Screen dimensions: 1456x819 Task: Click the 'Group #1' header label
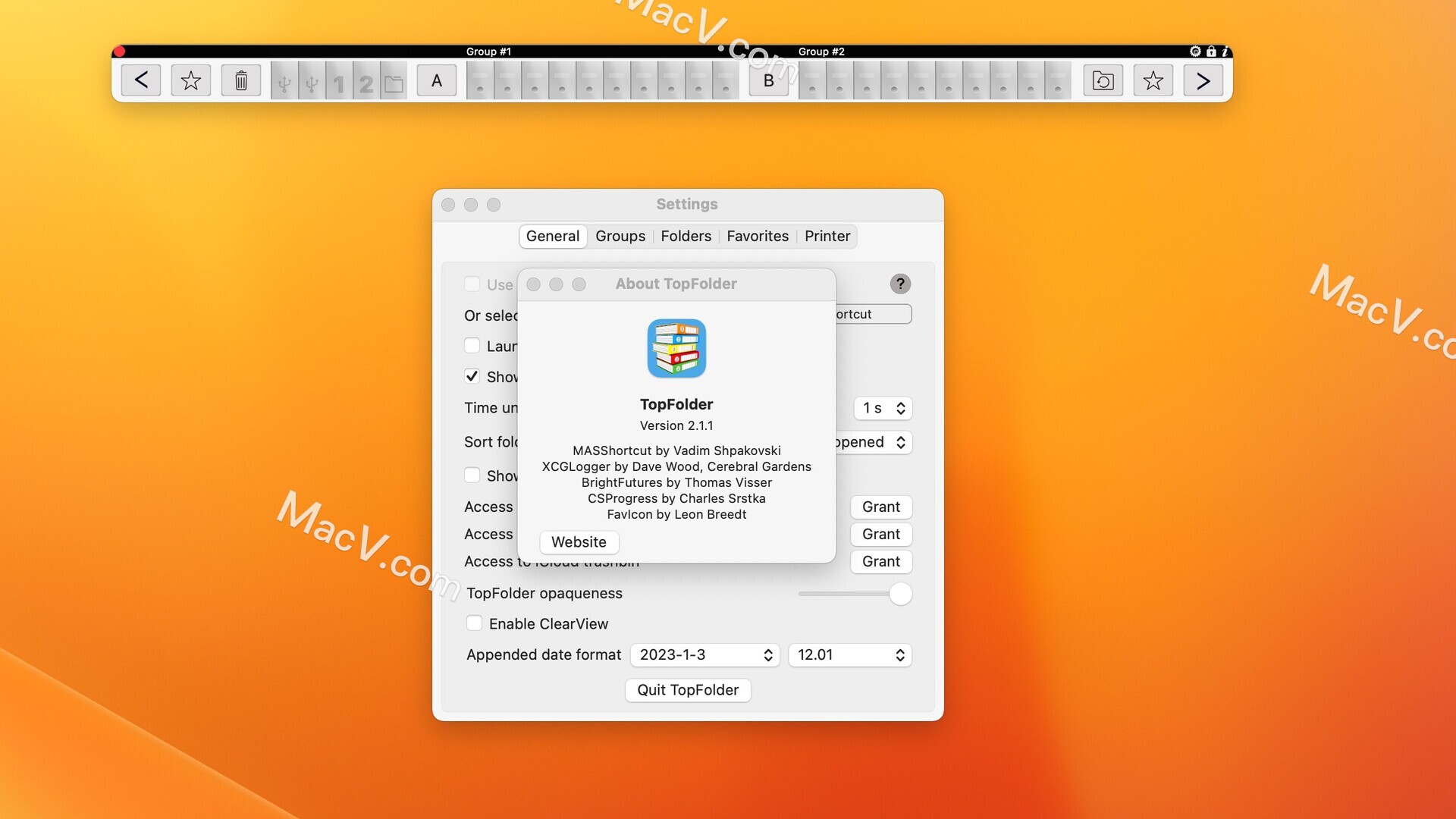(488, 52)
